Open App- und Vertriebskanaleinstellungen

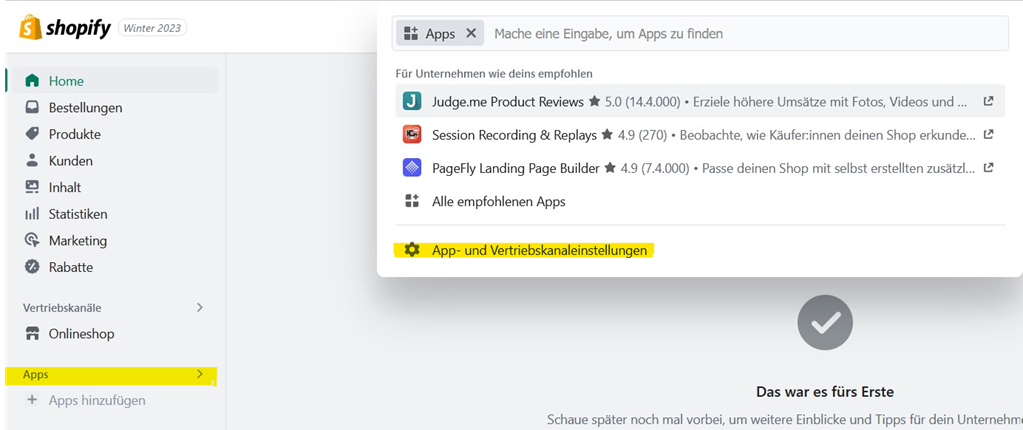[x=539, y=250]
